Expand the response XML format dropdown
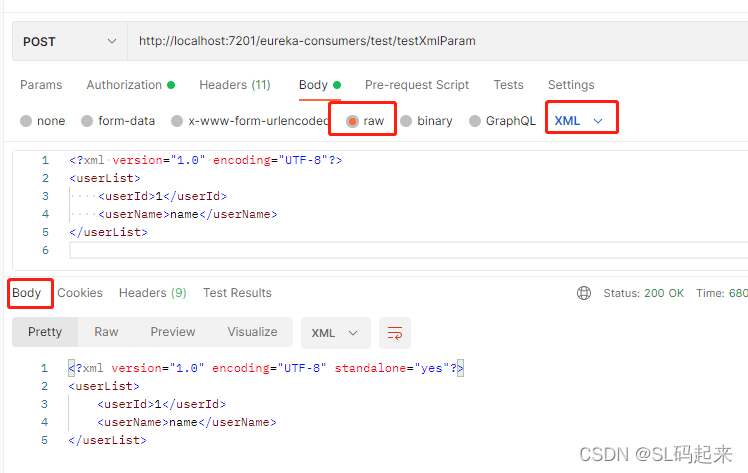The height and width of the screenshot is (473, 748). click(x=335, y=332)
